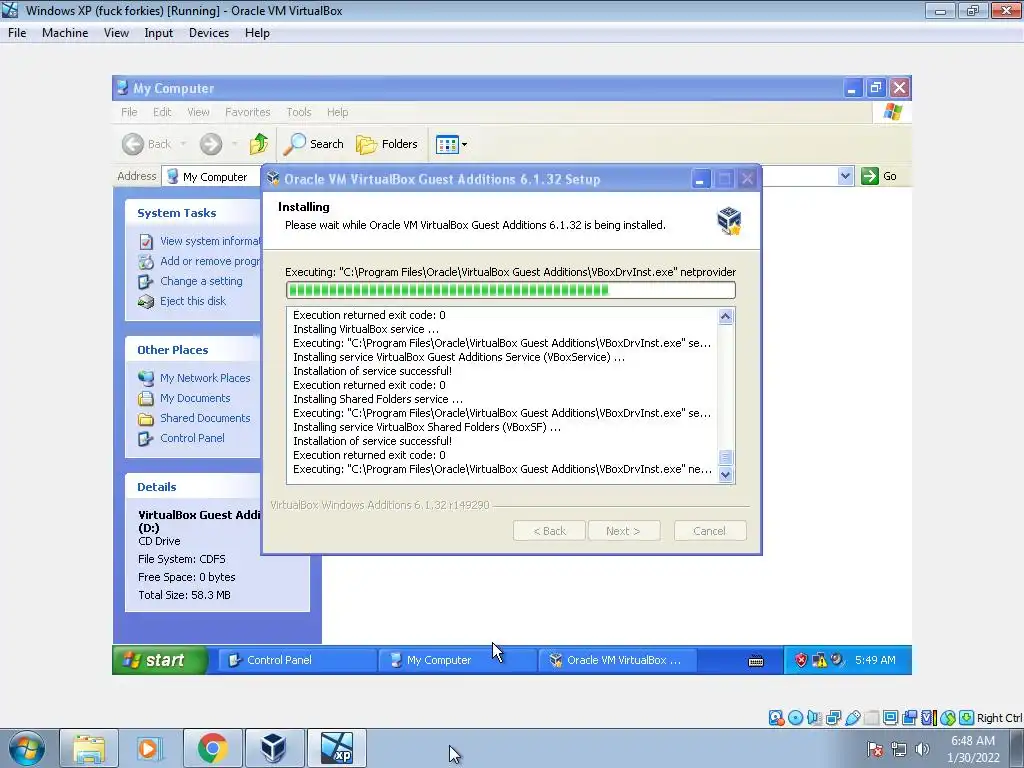Open the Forward history dropdown arrow
Screen dimensions: 1024x768
pyautogui.click(x=234, y=144)
